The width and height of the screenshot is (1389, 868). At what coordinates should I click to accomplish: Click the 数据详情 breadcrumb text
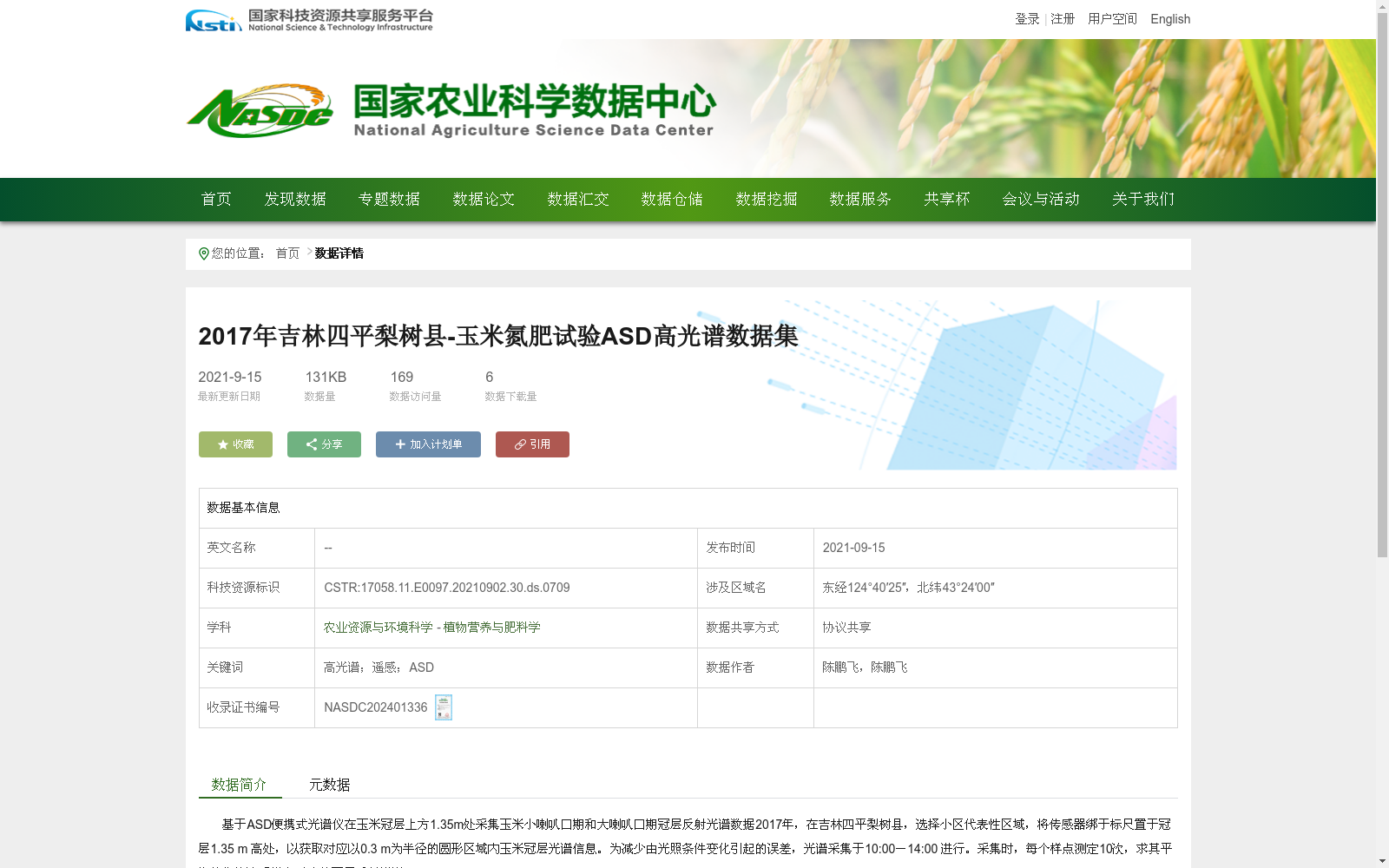pos(339,253)
